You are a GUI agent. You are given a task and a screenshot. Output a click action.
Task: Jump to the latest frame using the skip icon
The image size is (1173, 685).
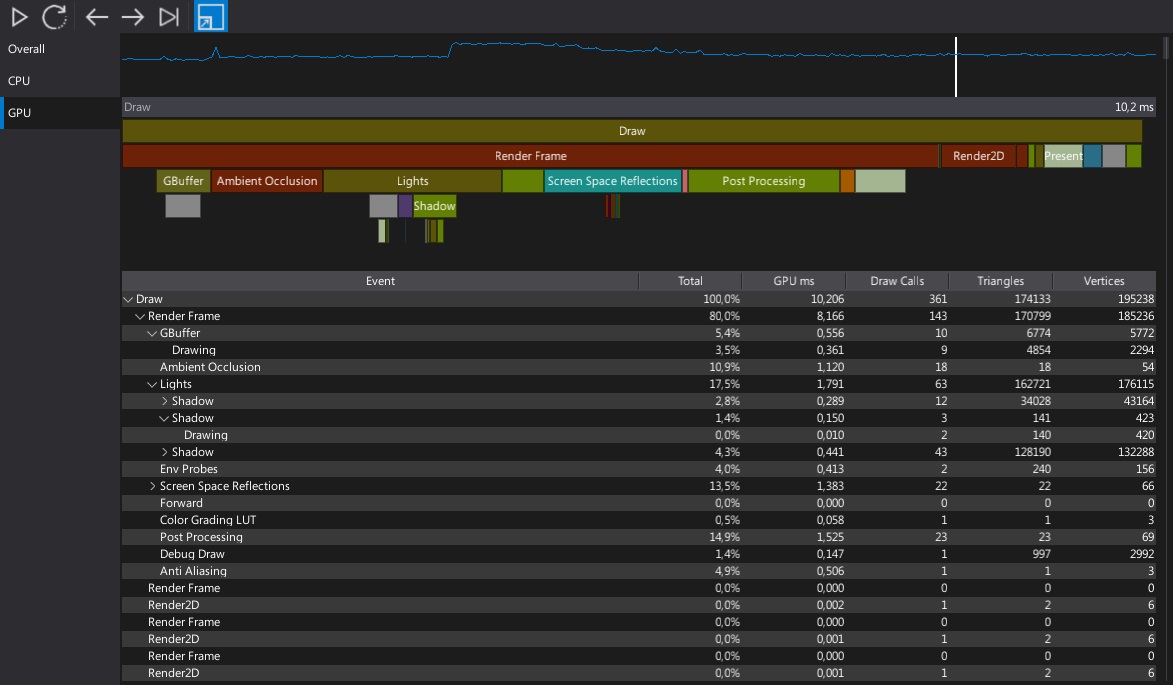(169, 16)
